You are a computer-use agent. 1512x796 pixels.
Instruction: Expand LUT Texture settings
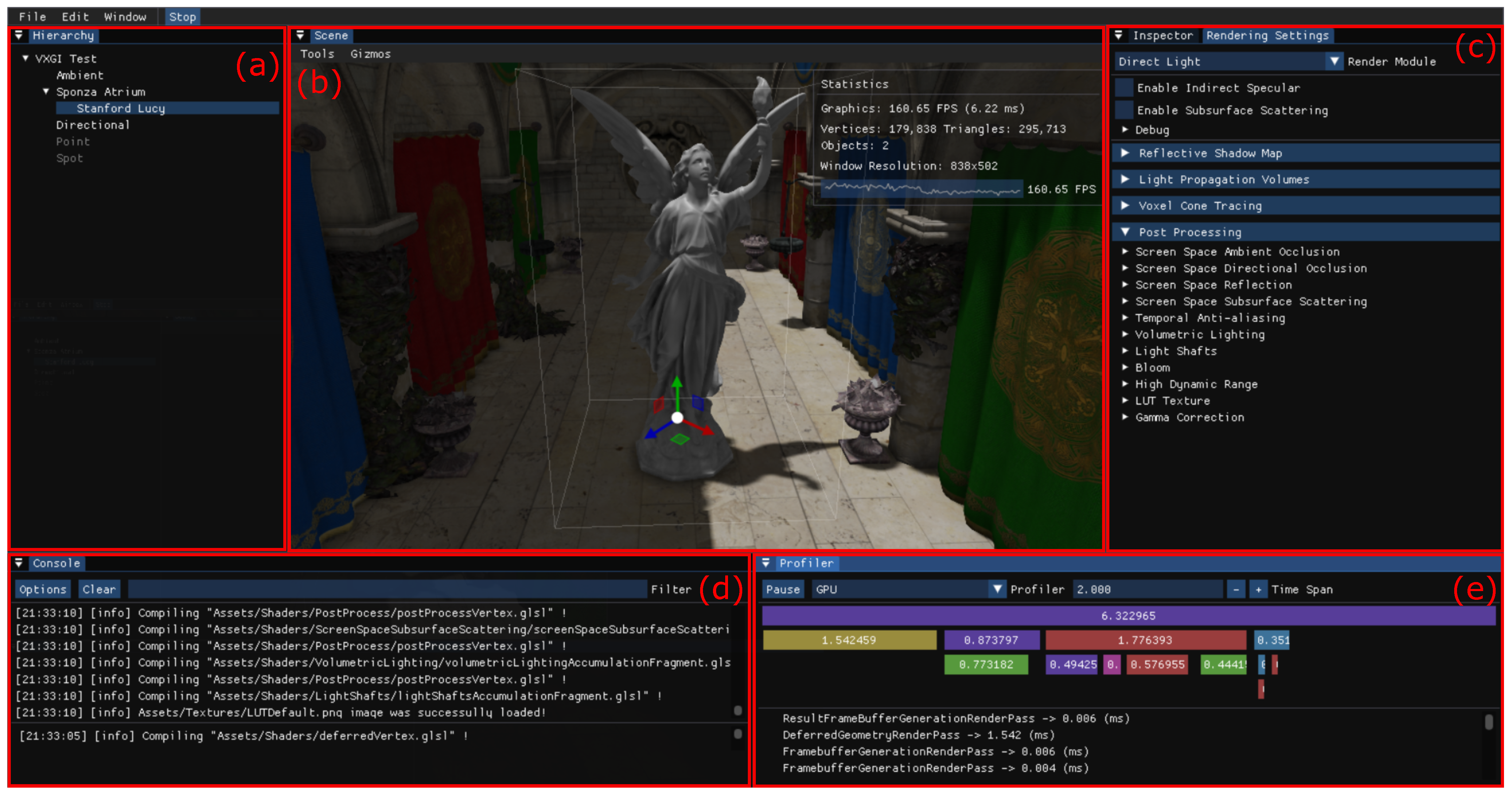tap(1125, 400)
